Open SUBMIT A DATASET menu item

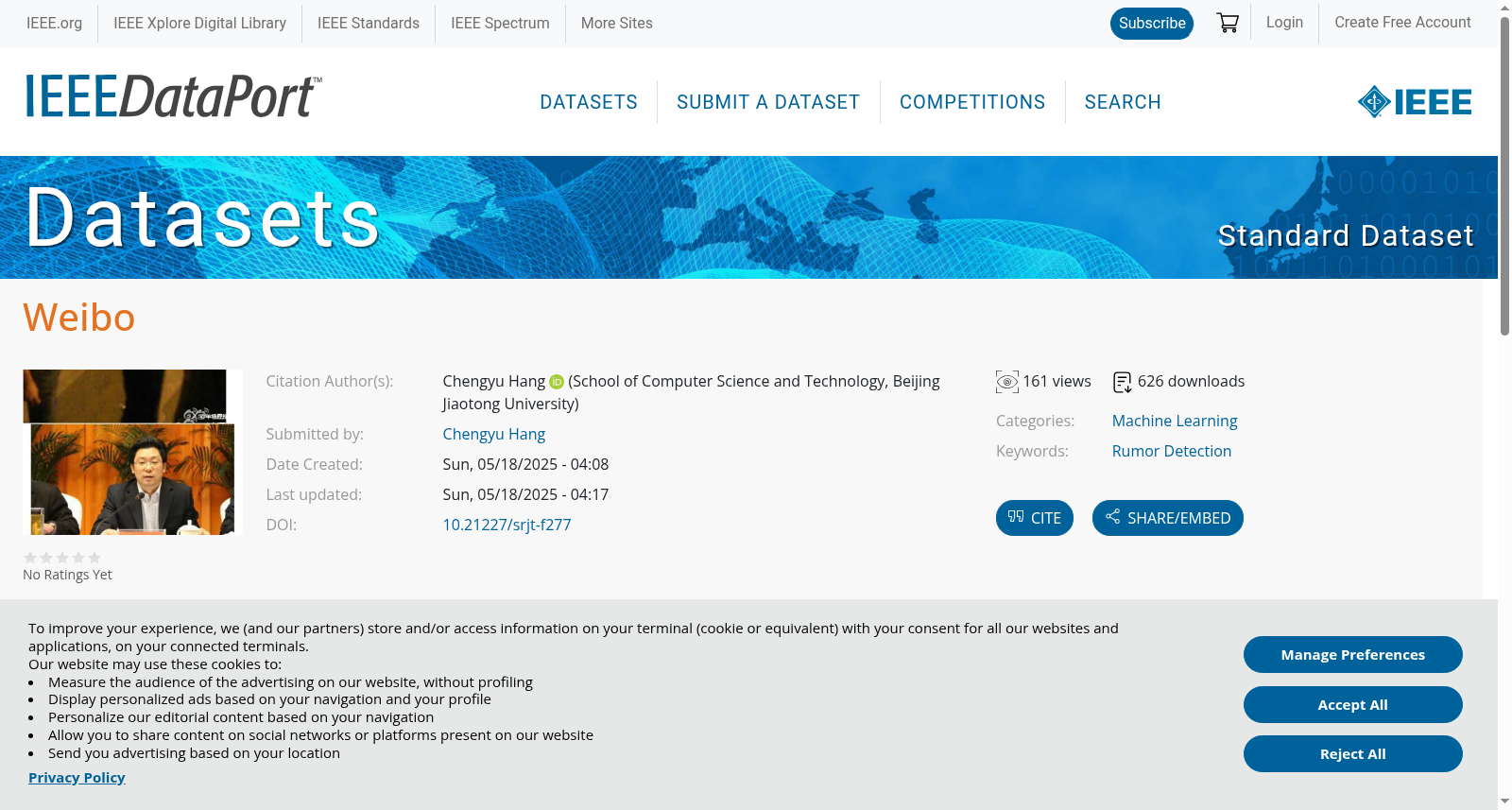click(768, 102)
